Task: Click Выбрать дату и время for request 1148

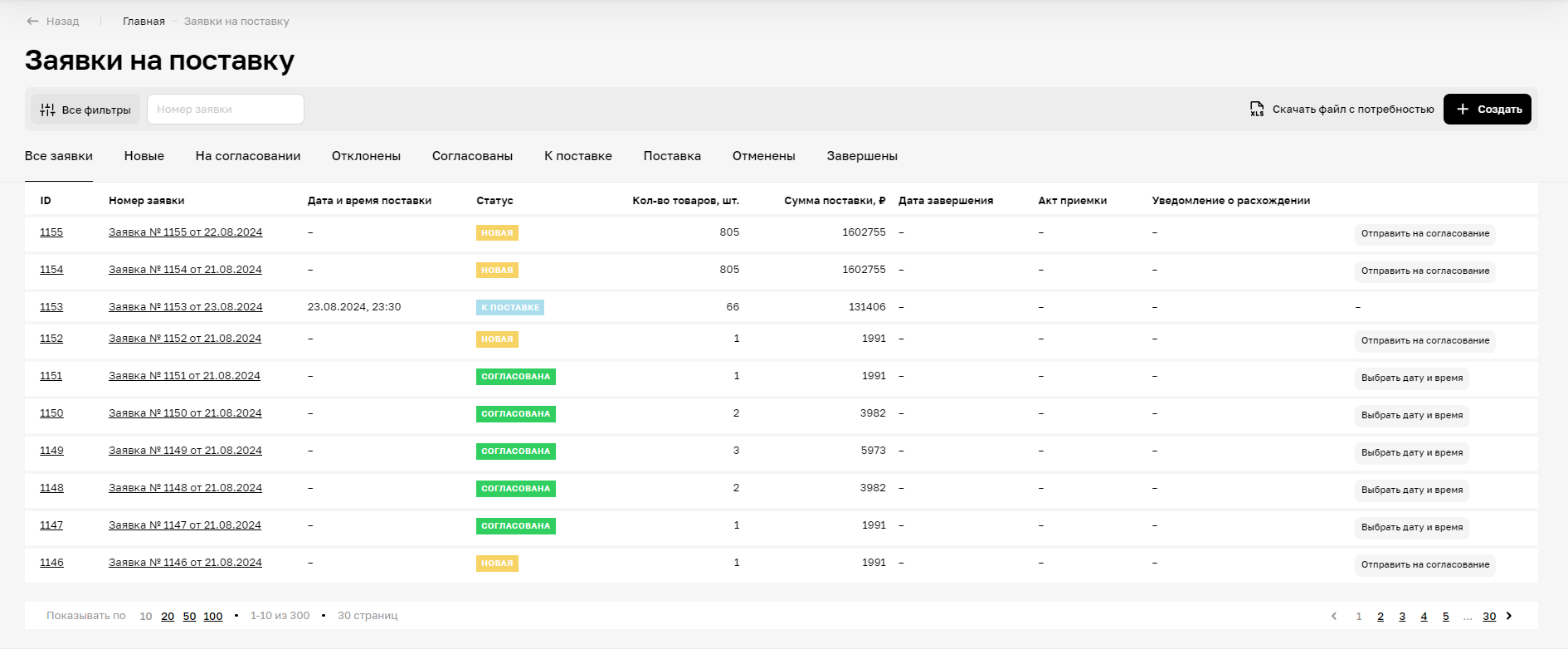Action: click(x=1412, y=490)
